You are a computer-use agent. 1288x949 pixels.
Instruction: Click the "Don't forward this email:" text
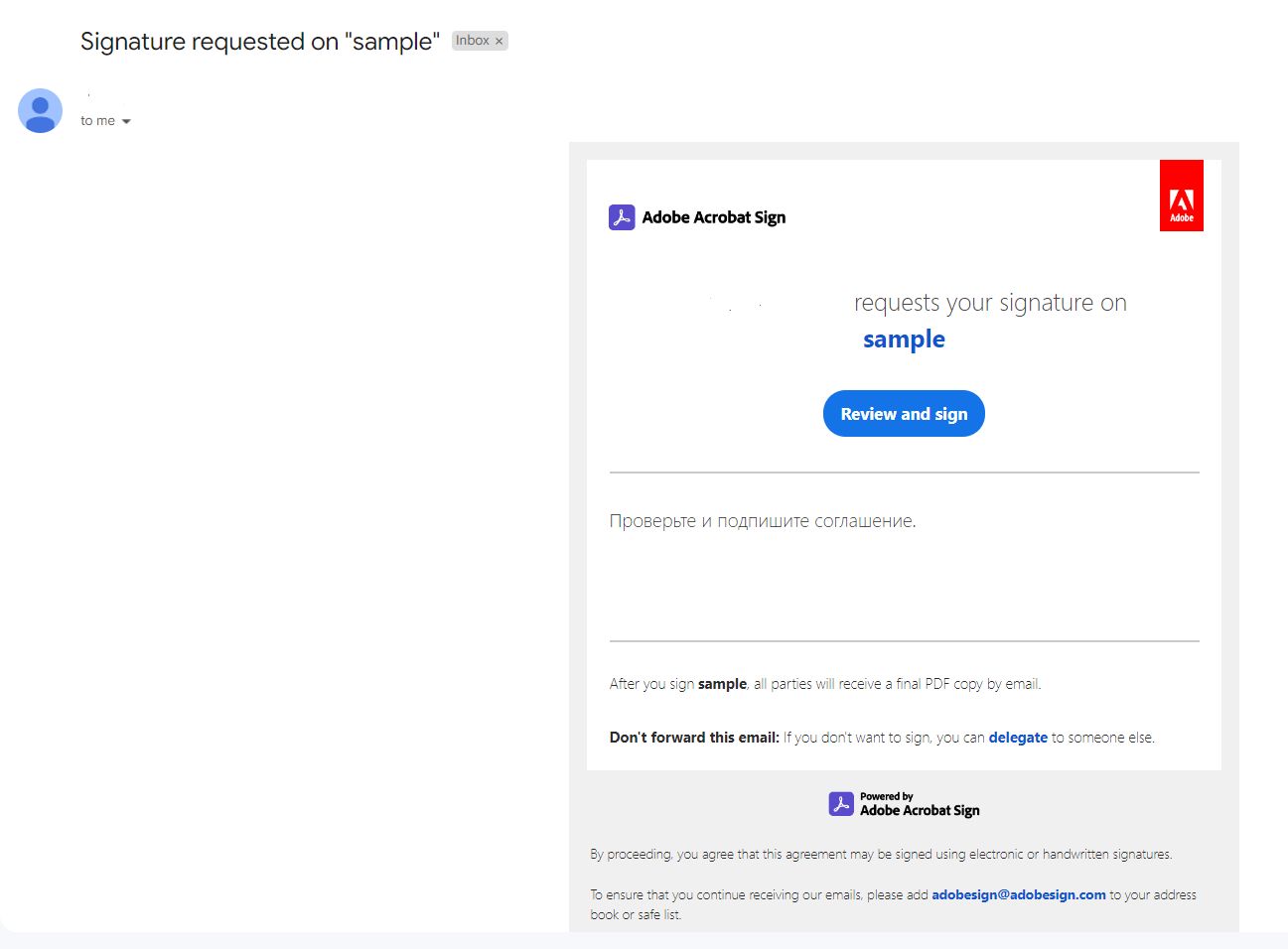pyautogui.click(x=694, y=738)
